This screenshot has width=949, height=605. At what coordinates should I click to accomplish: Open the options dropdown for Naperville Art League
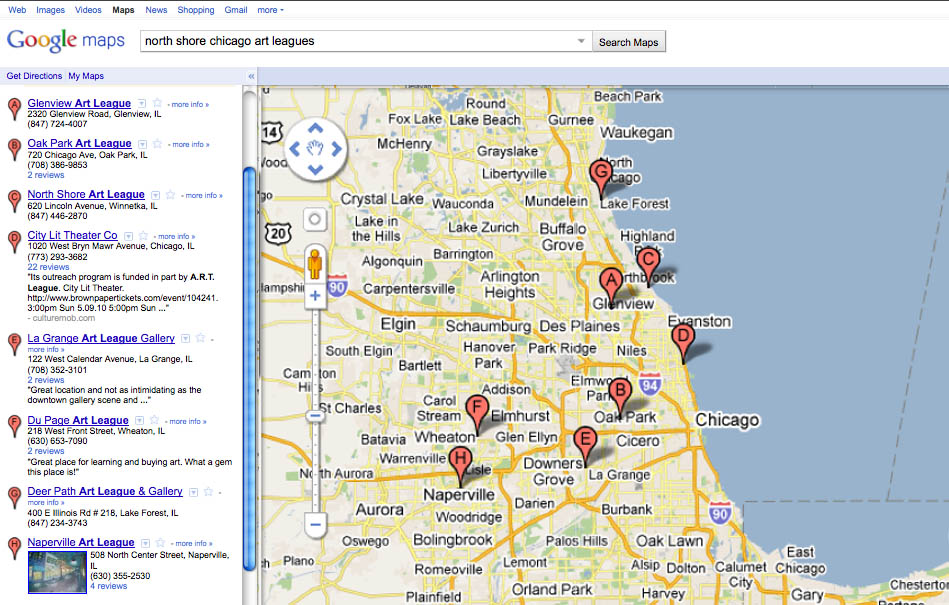click(145, 543)
